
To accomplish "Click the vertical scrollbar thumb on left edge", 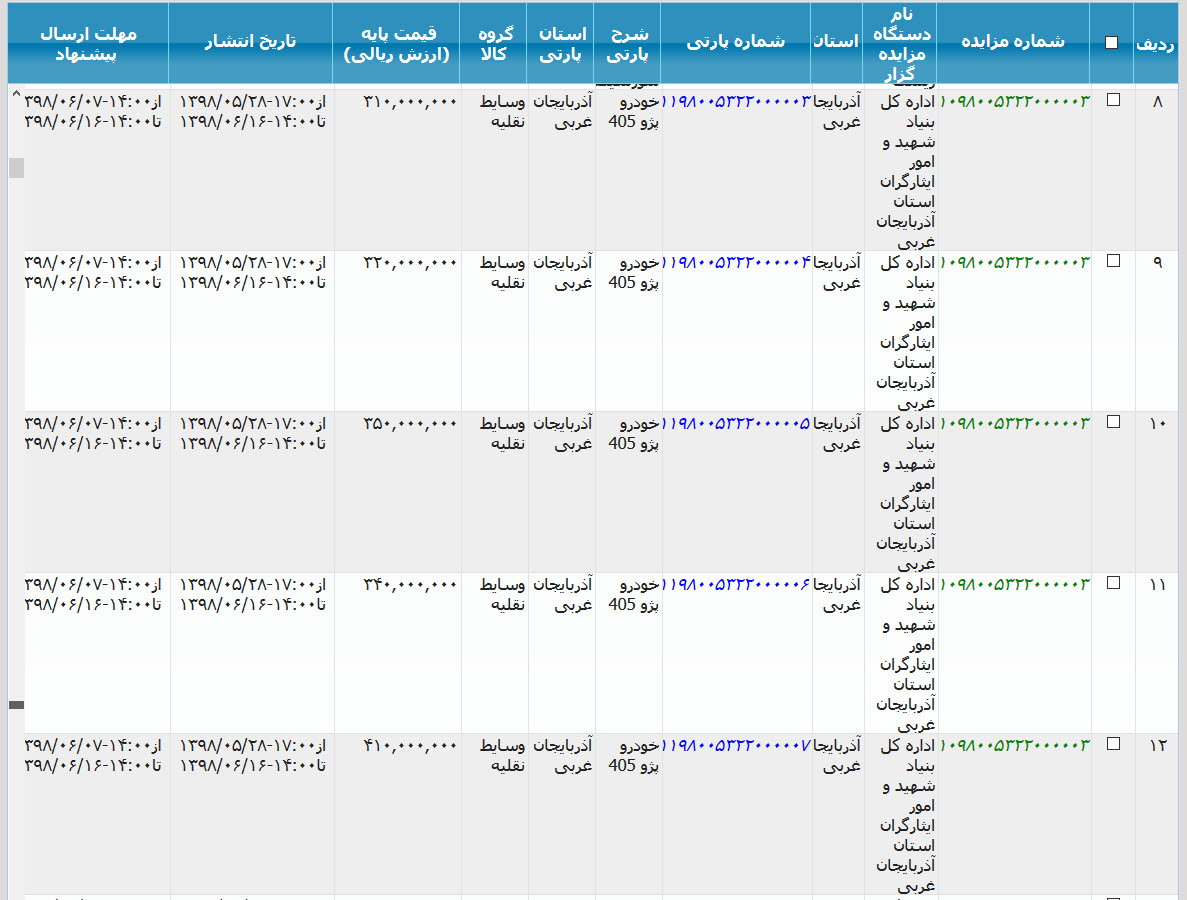I will click(16, 168).
